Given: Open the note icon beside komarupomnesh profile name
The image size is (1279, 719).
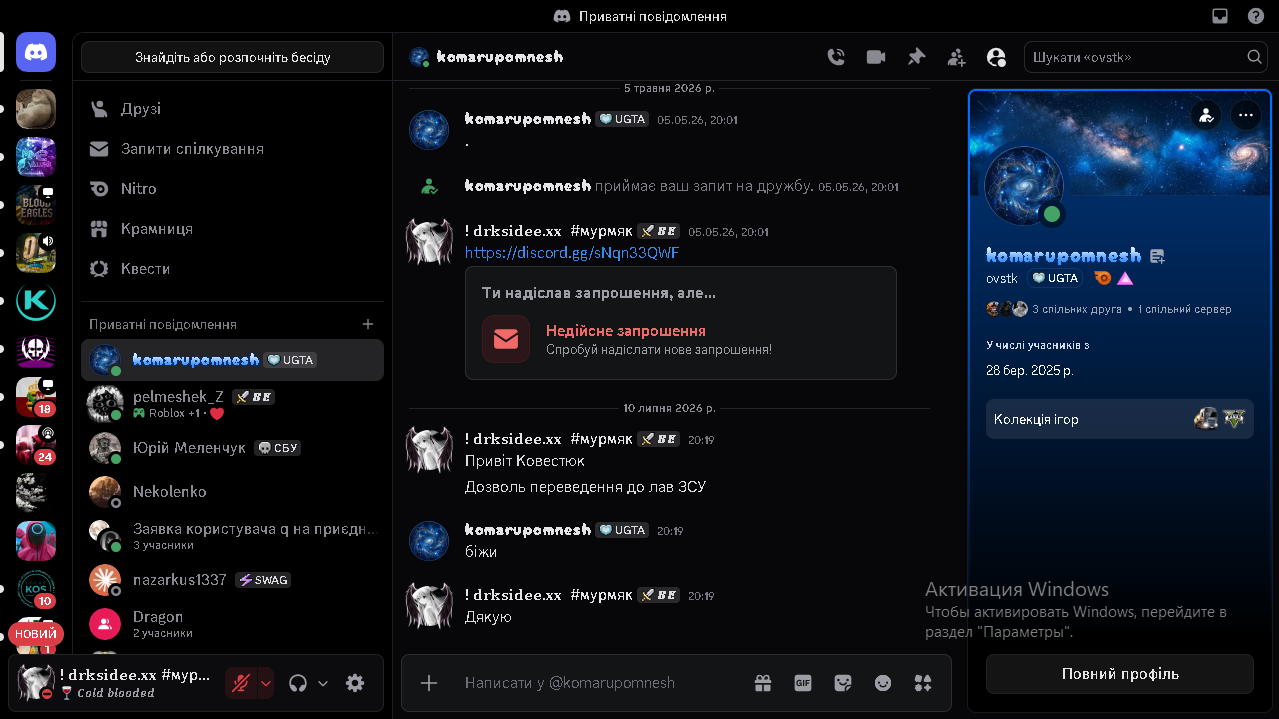Looking at the screenshot, I should click(1158, 256).
